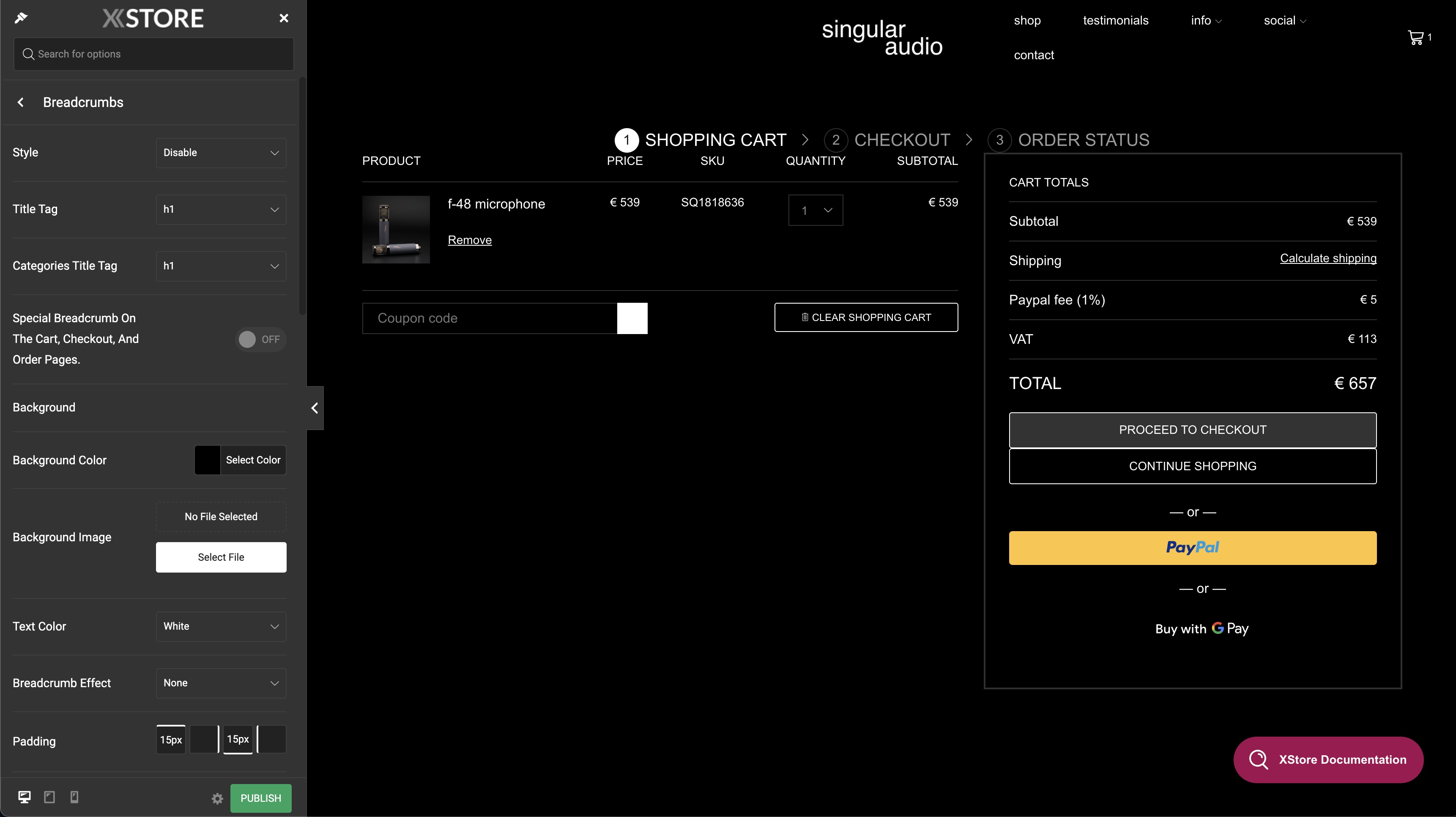This screenshot has width=1456, height=817.
Task: Open the Style dropdown set to Disable
Action: (221, 153)
